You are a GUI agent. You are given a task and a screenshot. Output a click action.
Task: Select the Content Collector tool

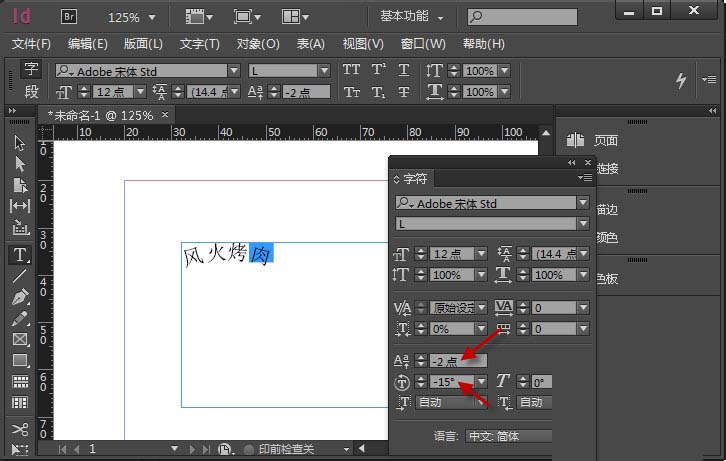coord(19,227)
